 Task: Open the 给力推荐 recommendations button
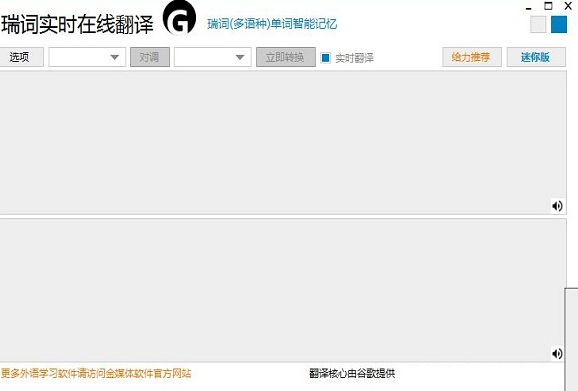[472, 57]
